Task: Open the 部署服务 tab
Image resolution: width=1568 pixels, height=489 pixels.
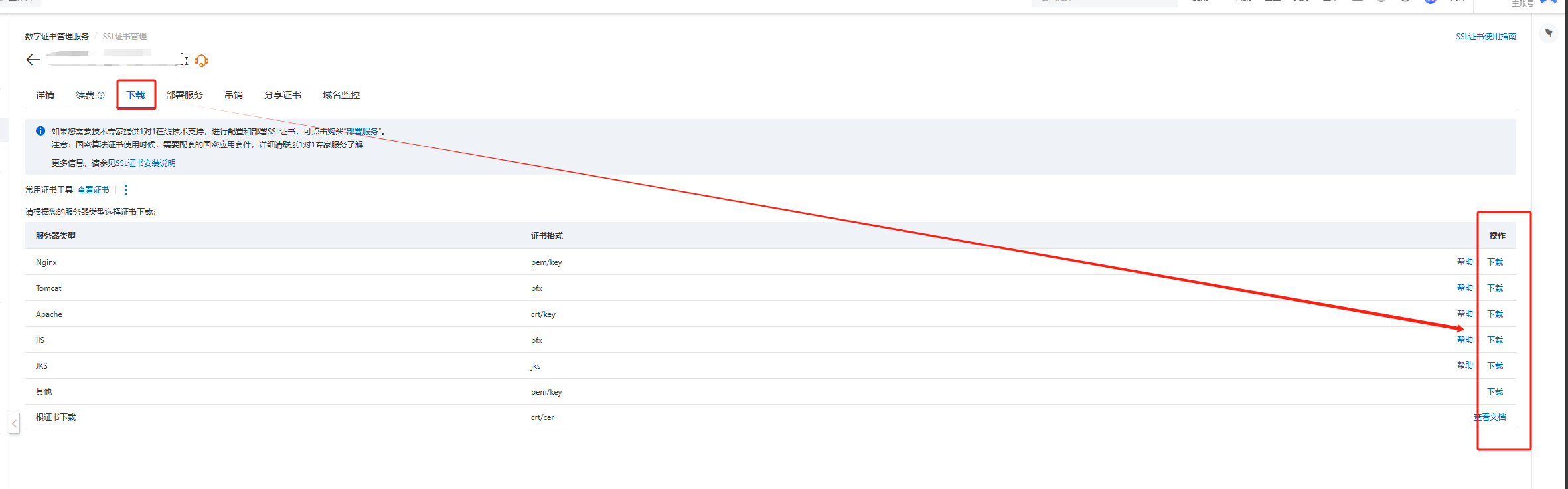Action: point(184,96)
